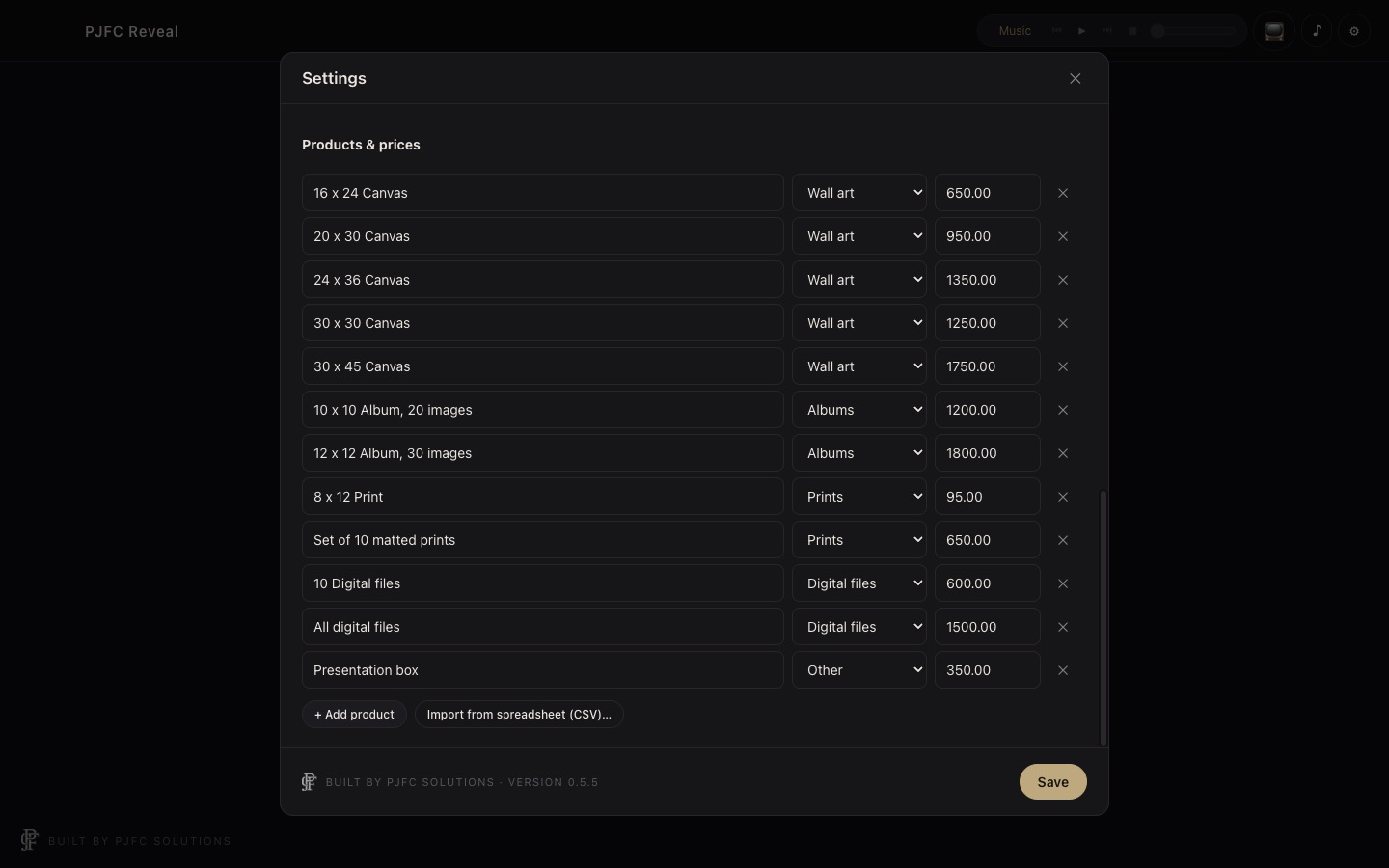Edit the 1800.00 album price
Screen dimensions: 1389x868
pos(988,453)
